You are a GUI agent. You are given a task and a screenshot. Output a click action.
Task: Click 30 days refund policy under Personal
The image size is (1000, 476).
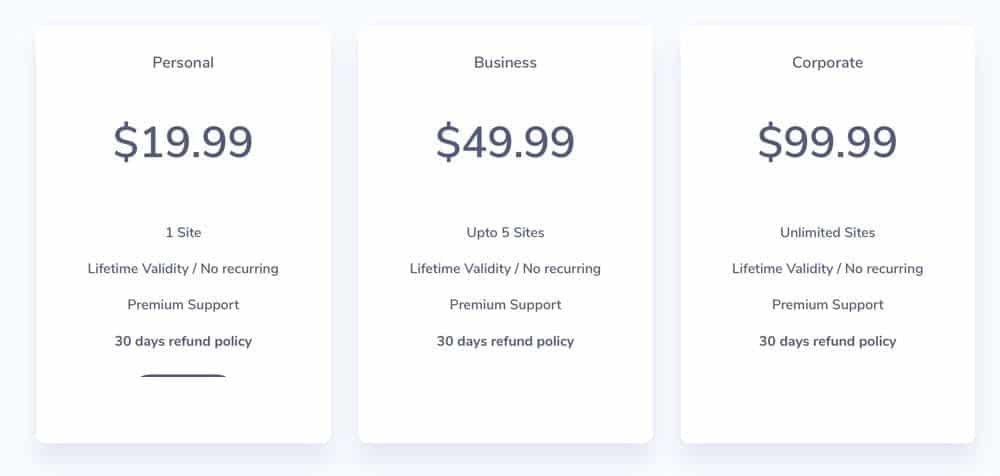[183, 341]
